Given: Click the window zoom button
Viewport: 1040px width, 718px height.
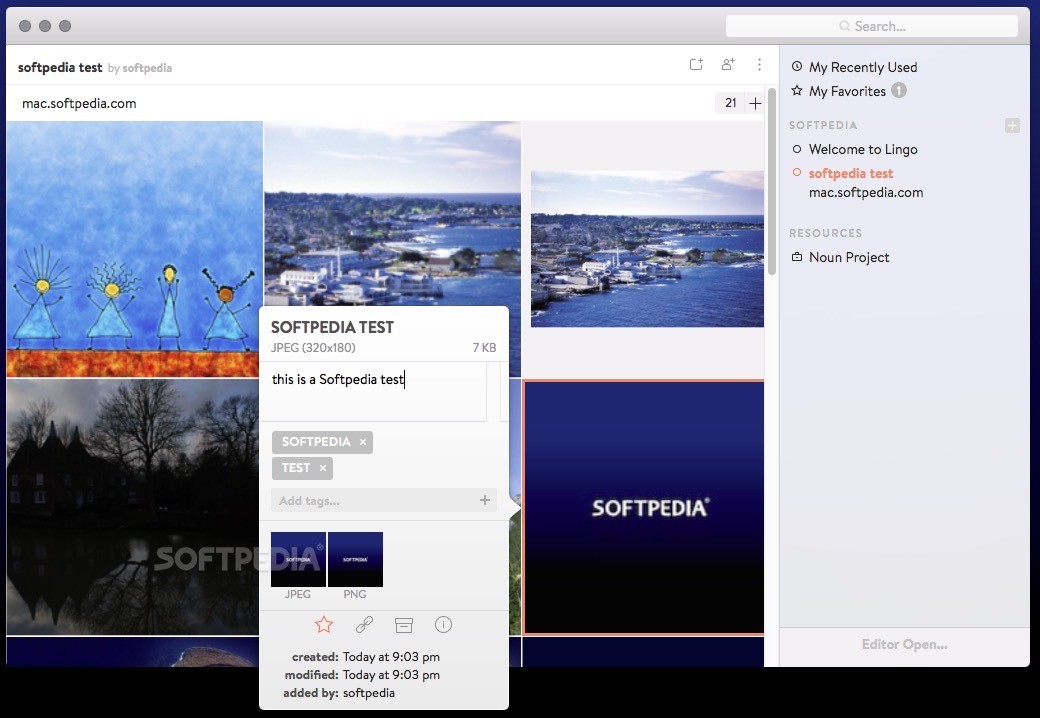Looking at the screenshot, I should point(65,26).
